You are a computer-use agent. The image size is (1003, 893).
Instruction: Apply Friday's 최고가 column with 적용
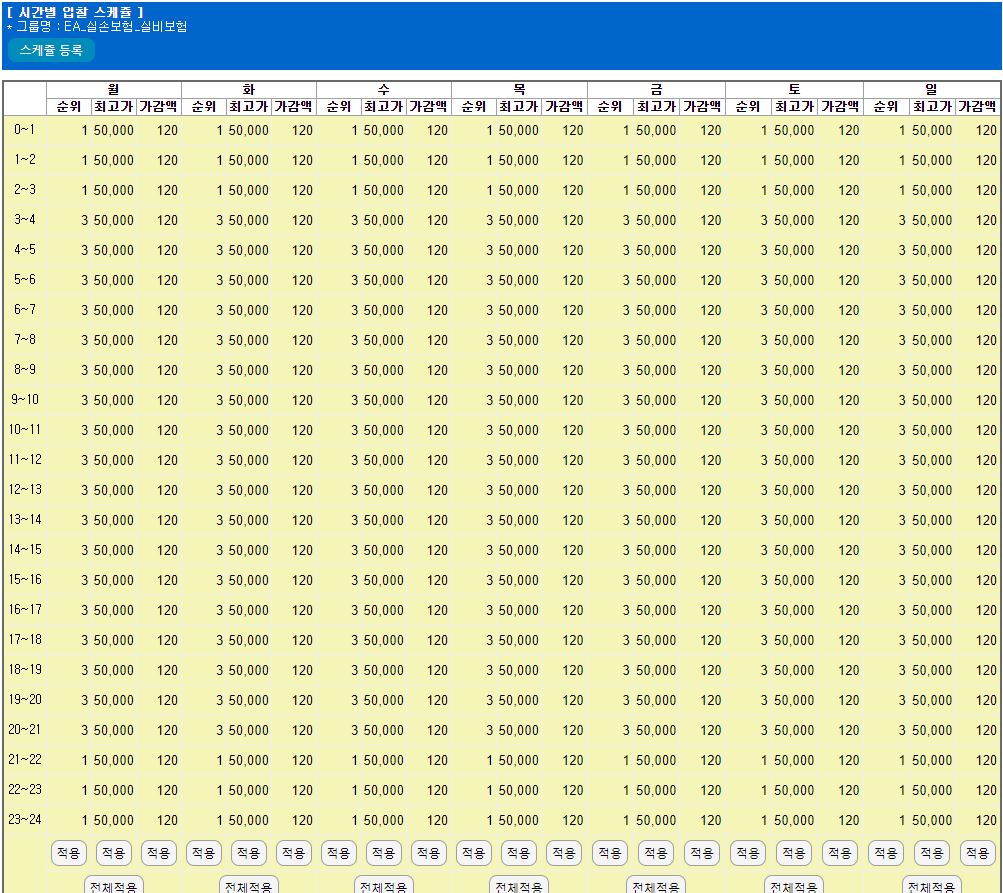656,853
